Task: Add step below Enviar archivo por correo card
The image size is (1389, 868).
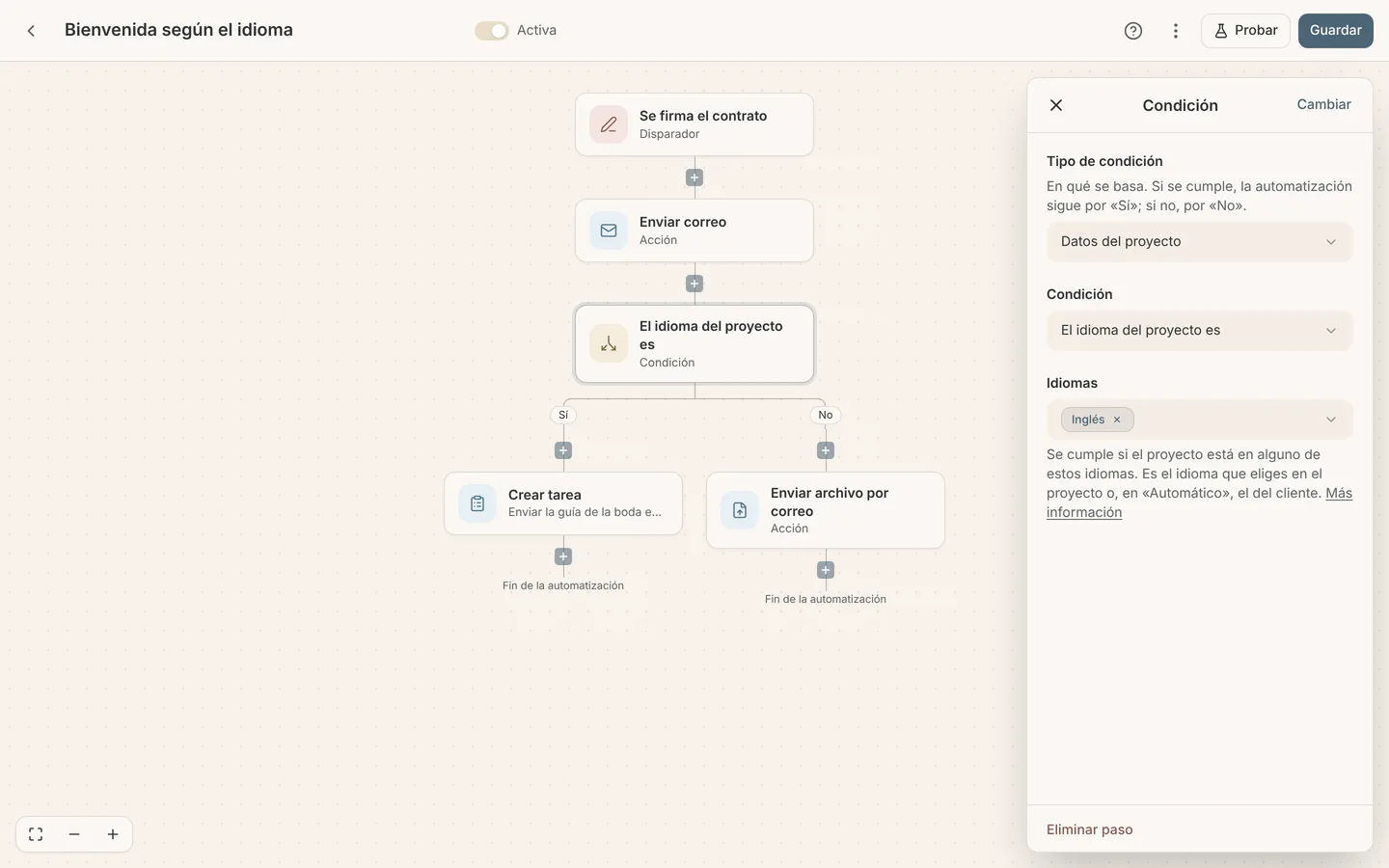Action: coord(826,570)
